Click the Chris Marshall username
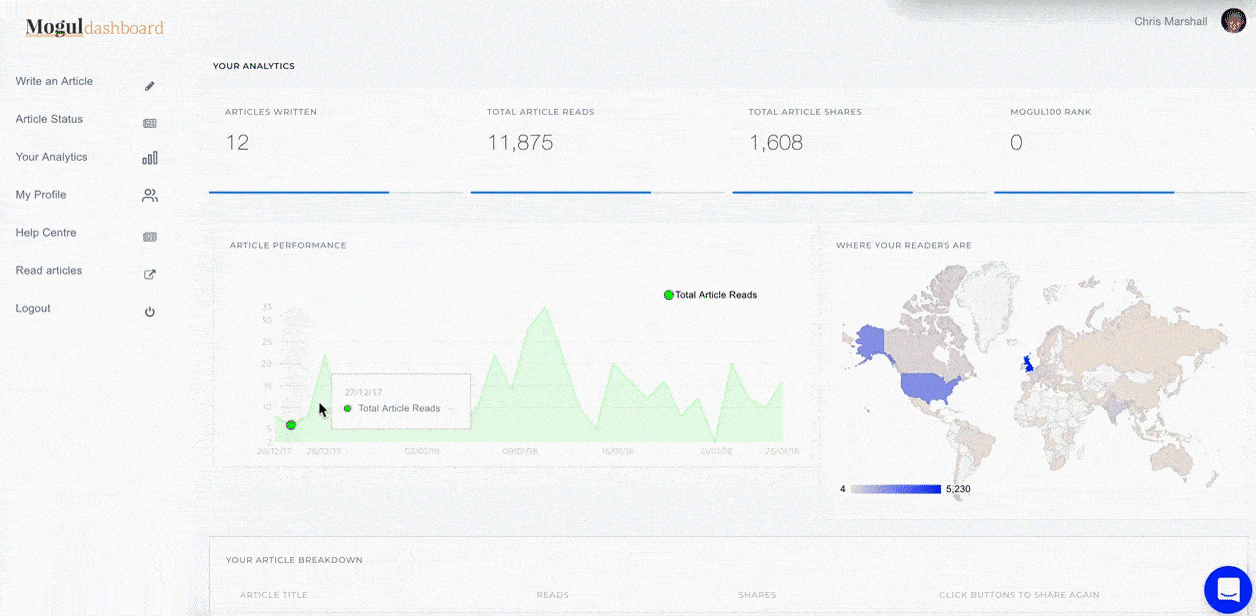 click(x=1170, y=21)
